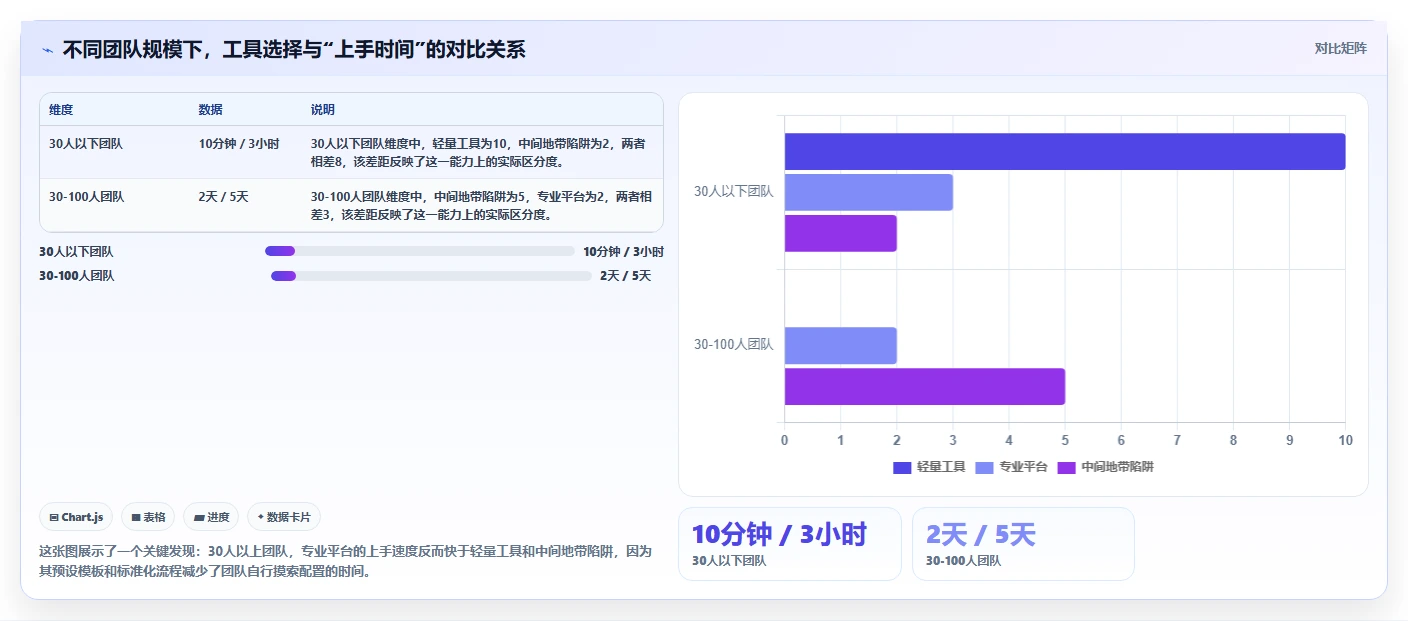Click the 专业平台 bar for 30人以下团队
This screenshot has width=1408, height=621.
click(869, 192)
